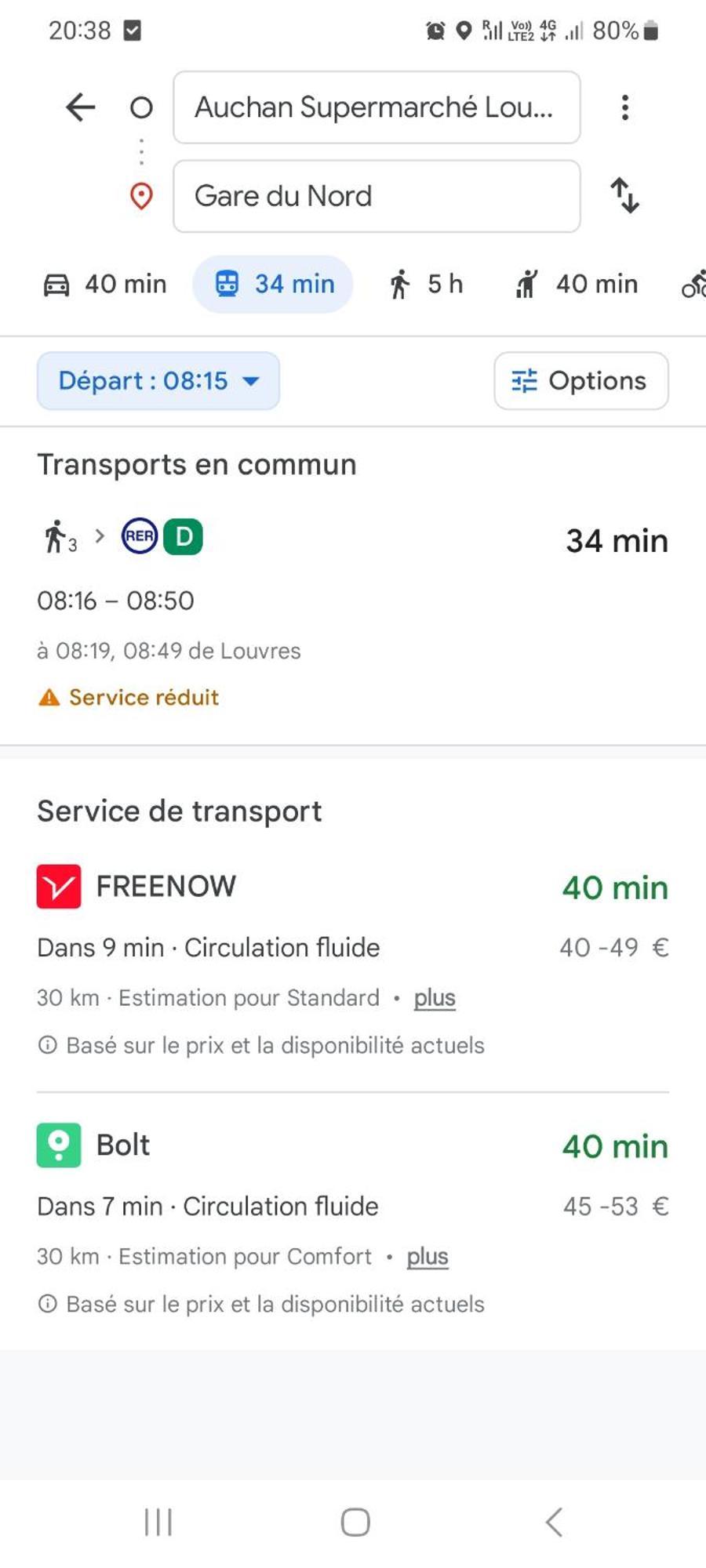
Task: Open Android recent apps button
Action: (x=158, y=1523)
